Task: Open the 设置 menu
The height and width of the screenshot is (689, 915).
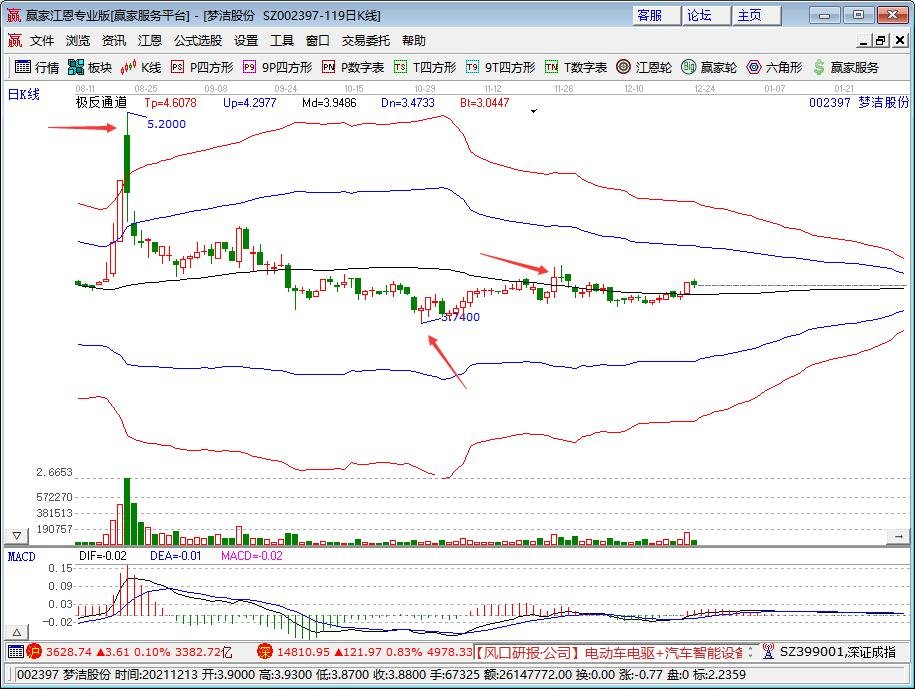Action: [x=246, y=40]
